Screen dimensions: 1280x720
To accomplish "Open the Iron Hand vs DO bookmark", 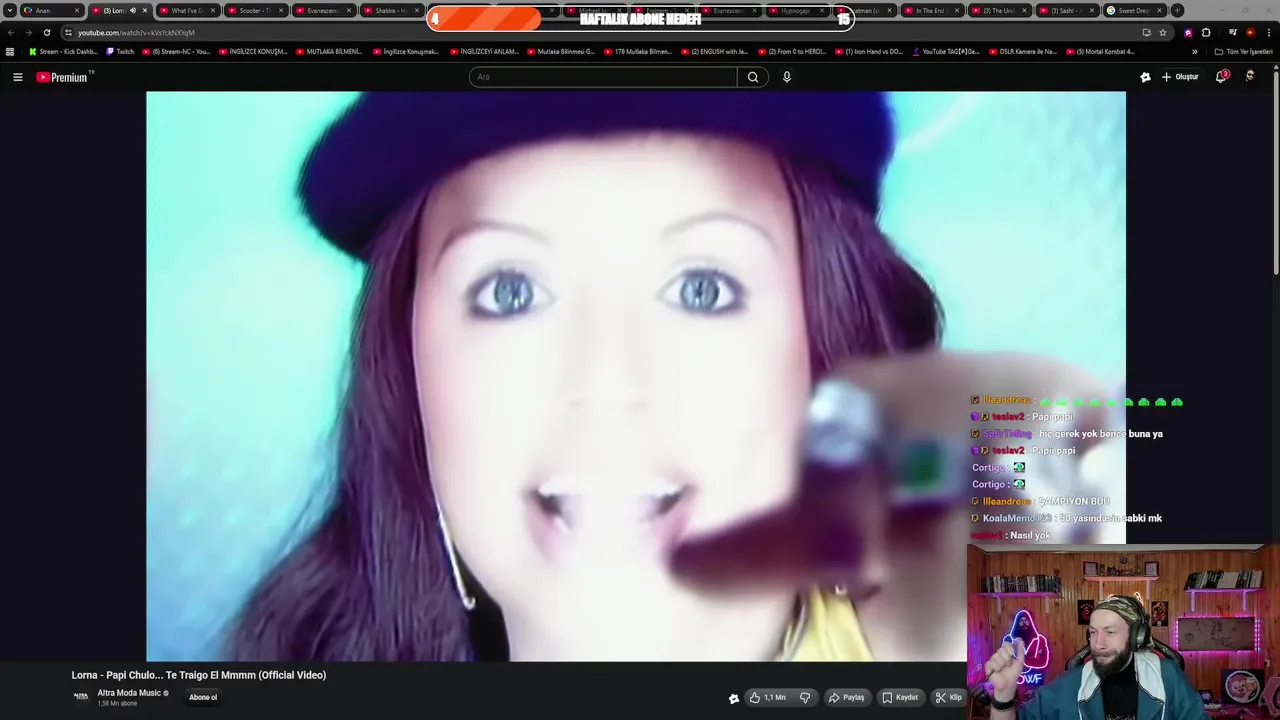I will 869,51.
